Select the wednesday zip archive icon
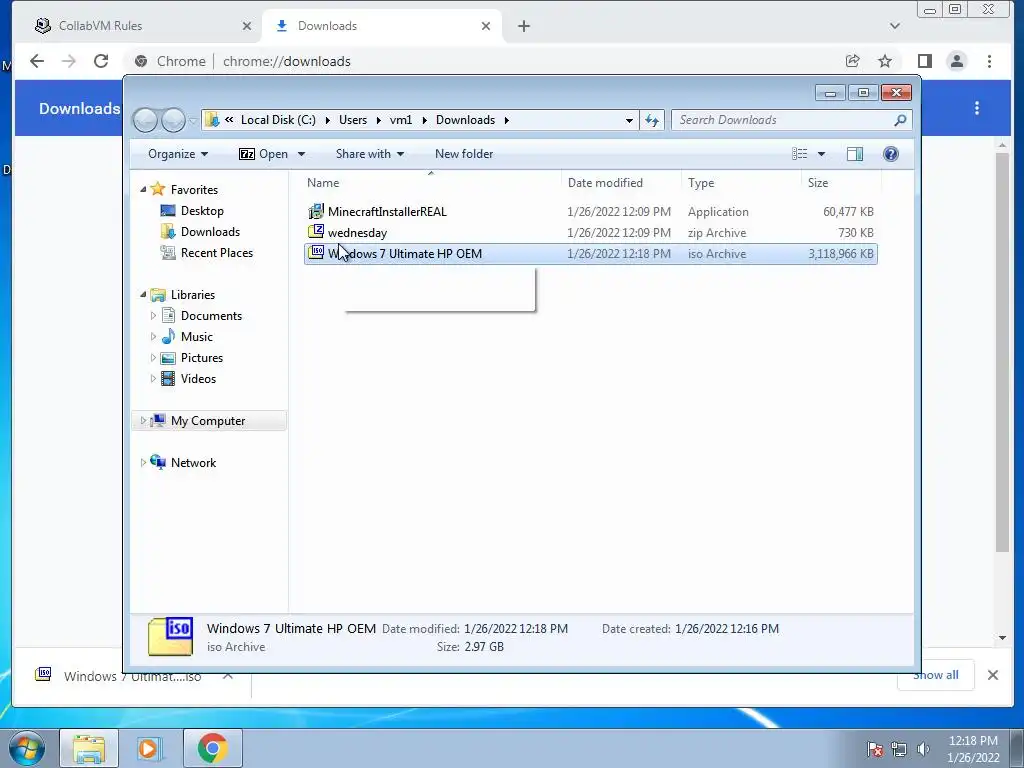This screenshot has width=1024, height=768. pos(316,232)
